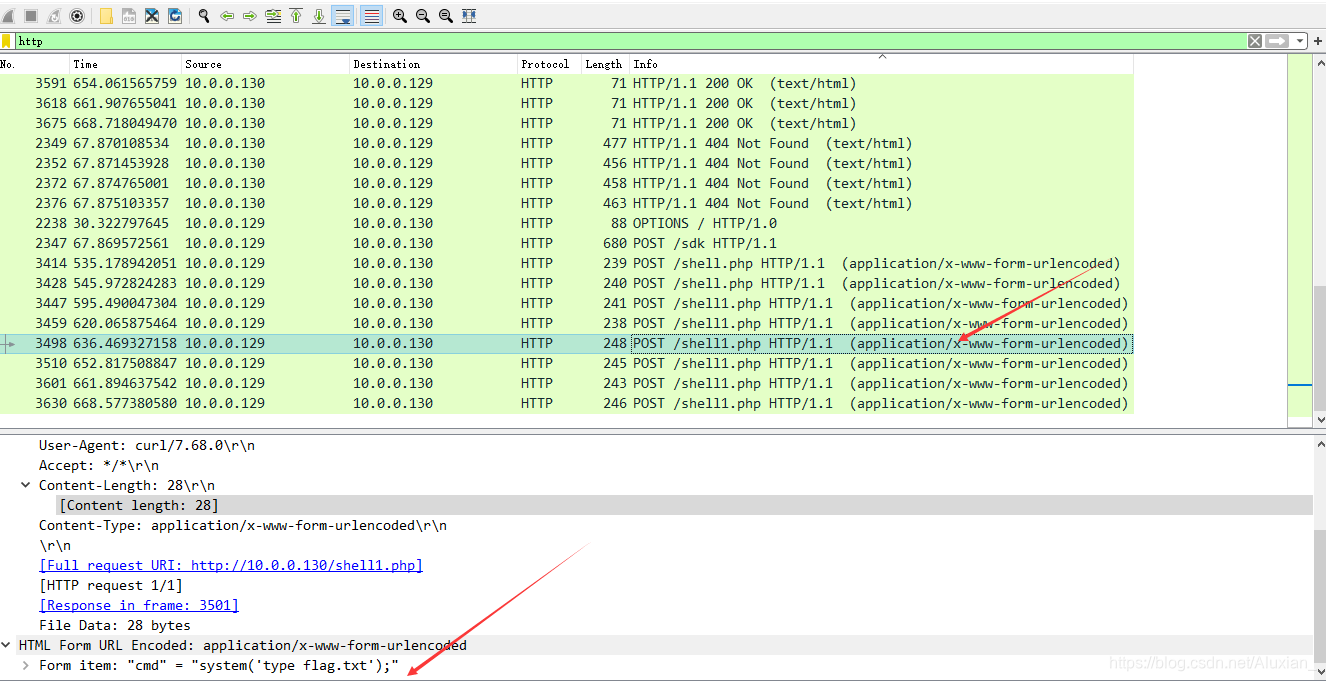The image size is (1326, 681).
Task: Select packet 2238 OPTIONS request
Action: [x=566, y=223]
